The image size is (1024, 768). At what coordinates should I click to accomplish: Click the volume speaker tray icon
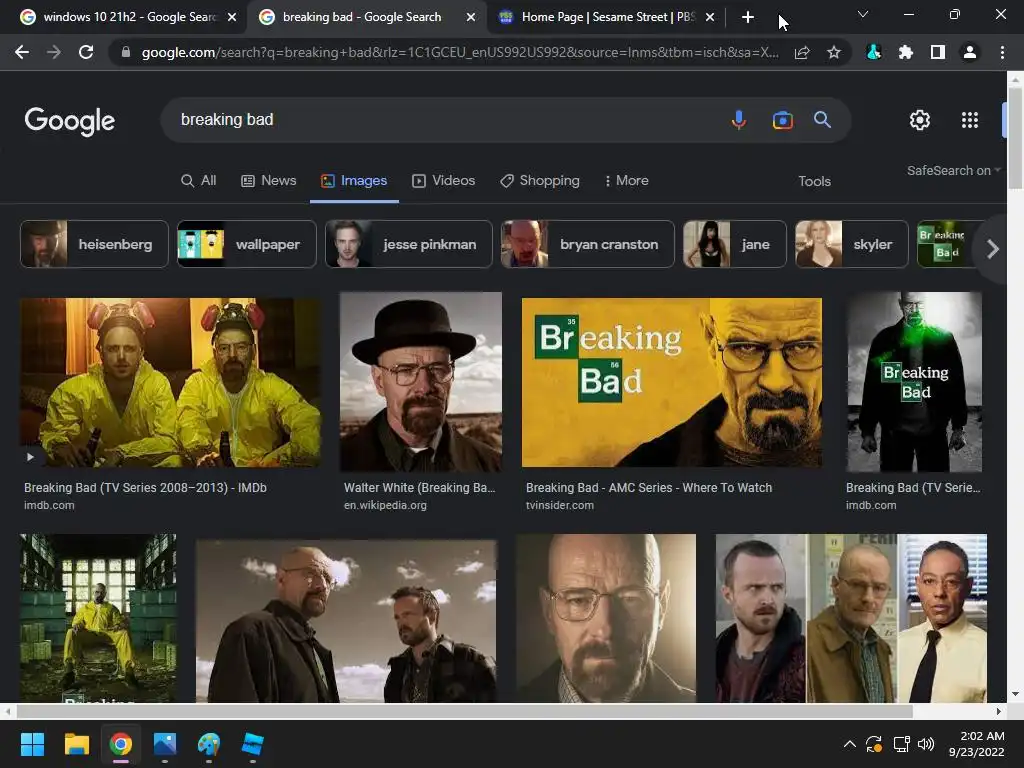point(926,744)
